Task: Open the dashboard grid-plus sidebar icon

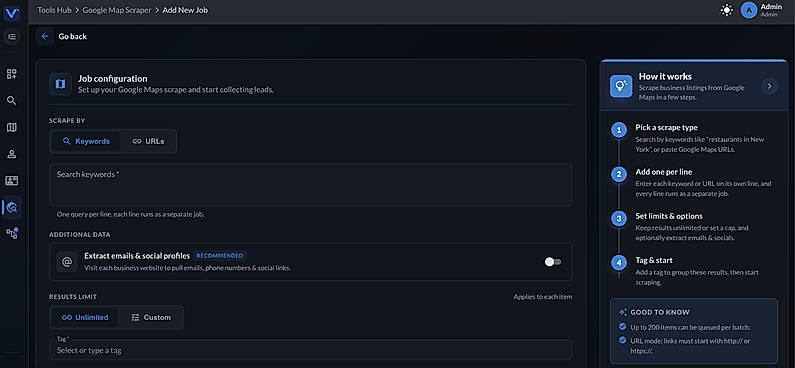Action: click(12, 74)
